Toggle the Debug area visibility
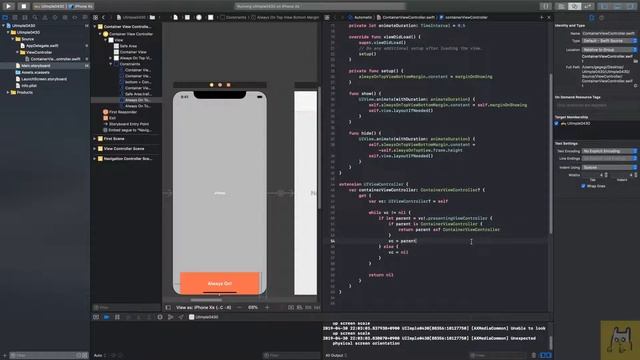The width and height of the screenshot is (640, 360). coord(618,6)
